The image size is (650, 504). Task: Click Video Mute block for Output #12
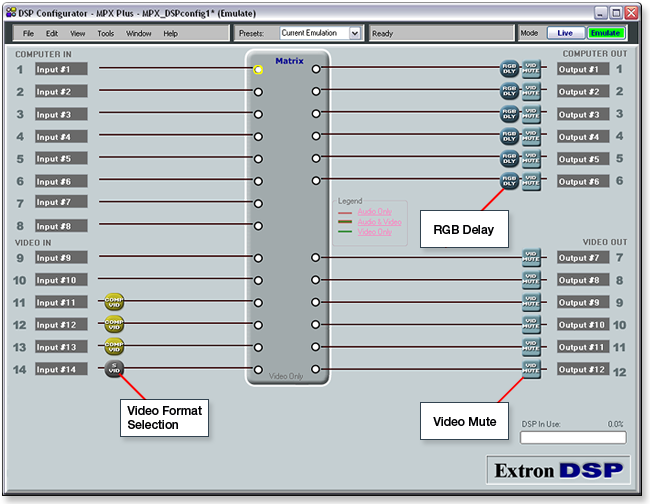(531, 369)
